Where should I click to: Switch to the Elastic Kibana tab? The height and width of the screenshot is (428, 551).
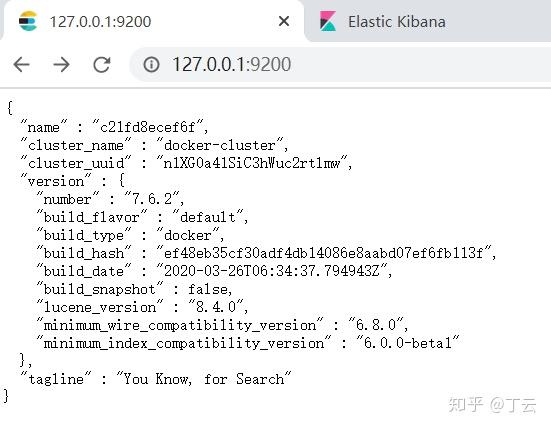(x=396, y=21)
